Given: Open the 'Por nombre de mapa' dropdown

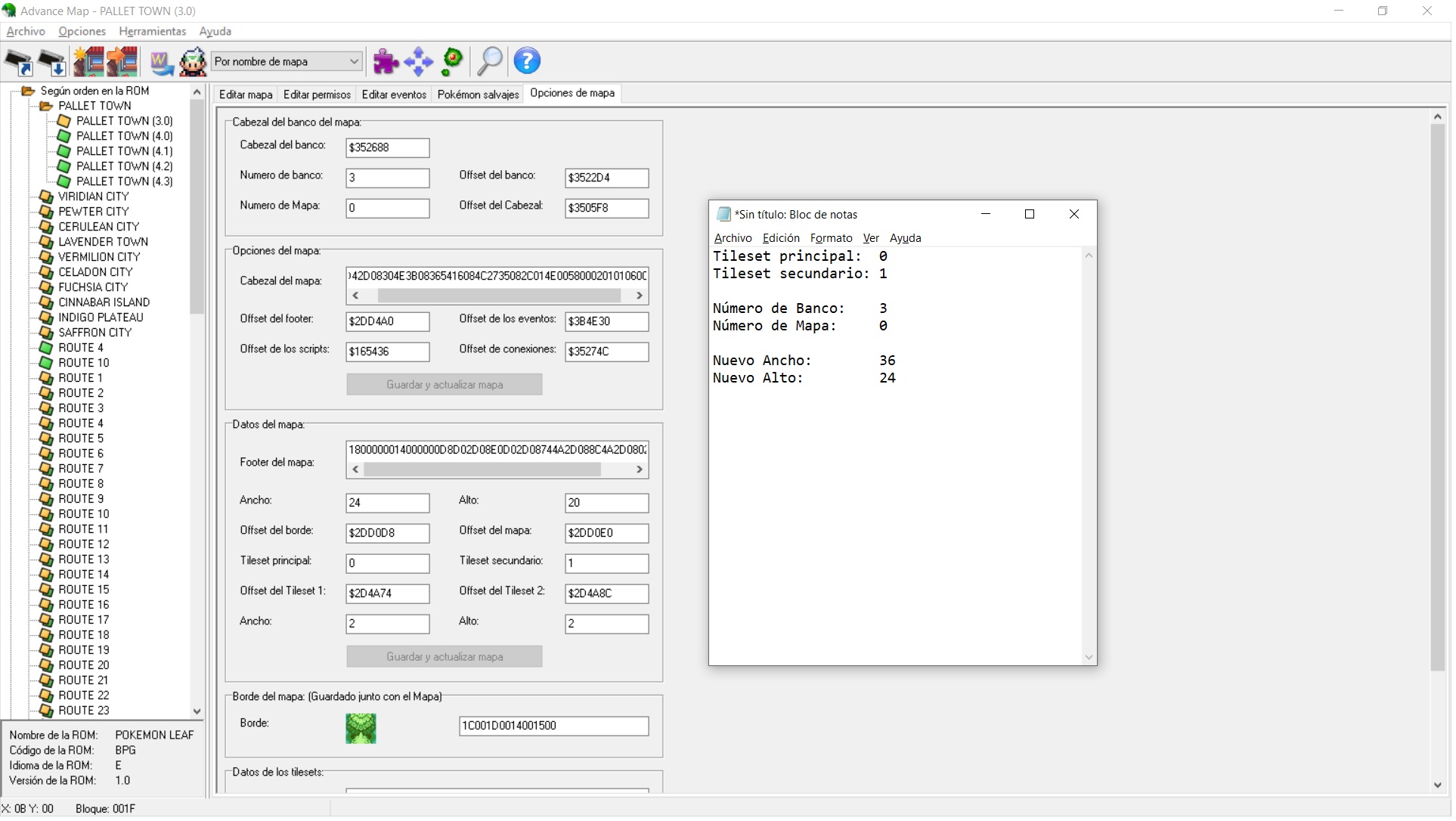Looking at the screenshot, I should [x=354, y=62].
